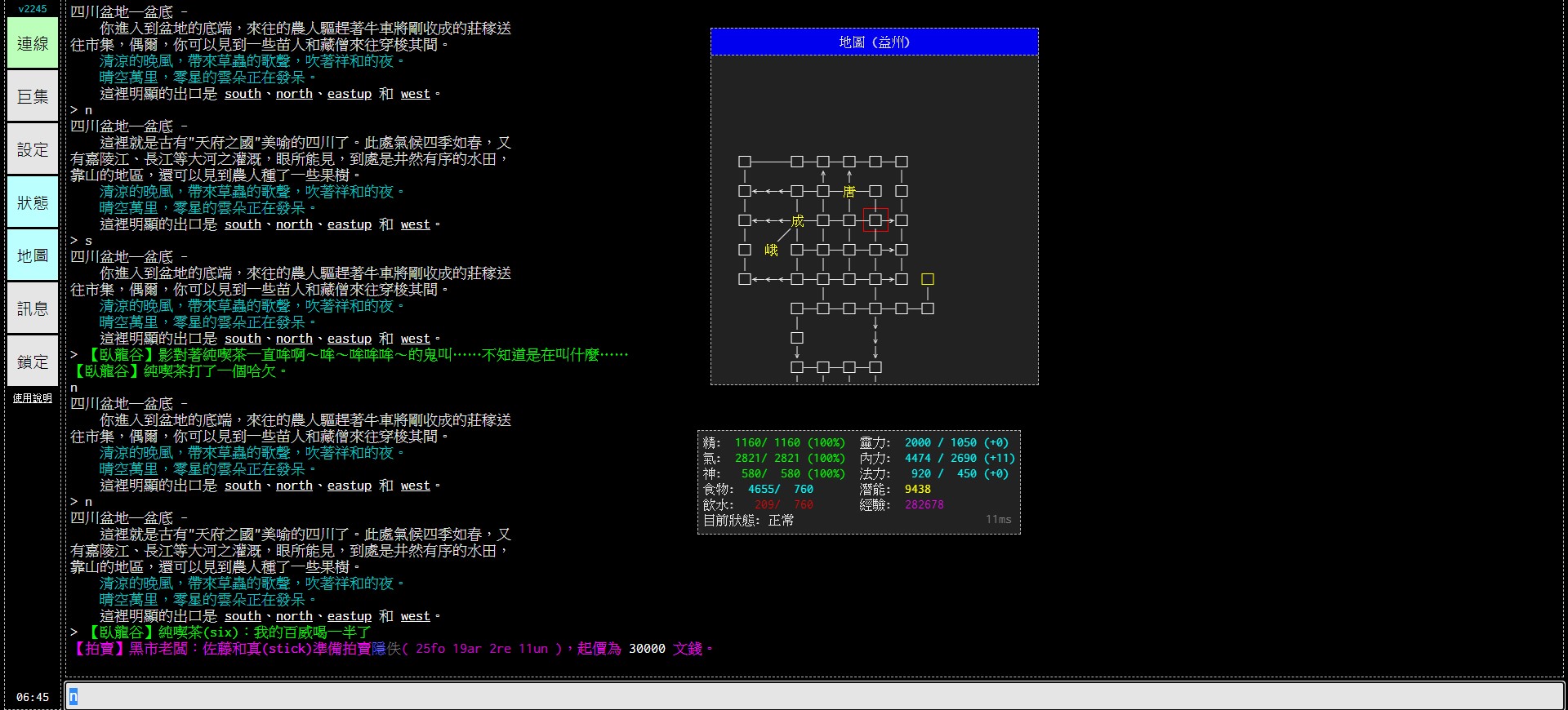
Task: Toggle the 狀態 status panel
Action: point(33,202)
